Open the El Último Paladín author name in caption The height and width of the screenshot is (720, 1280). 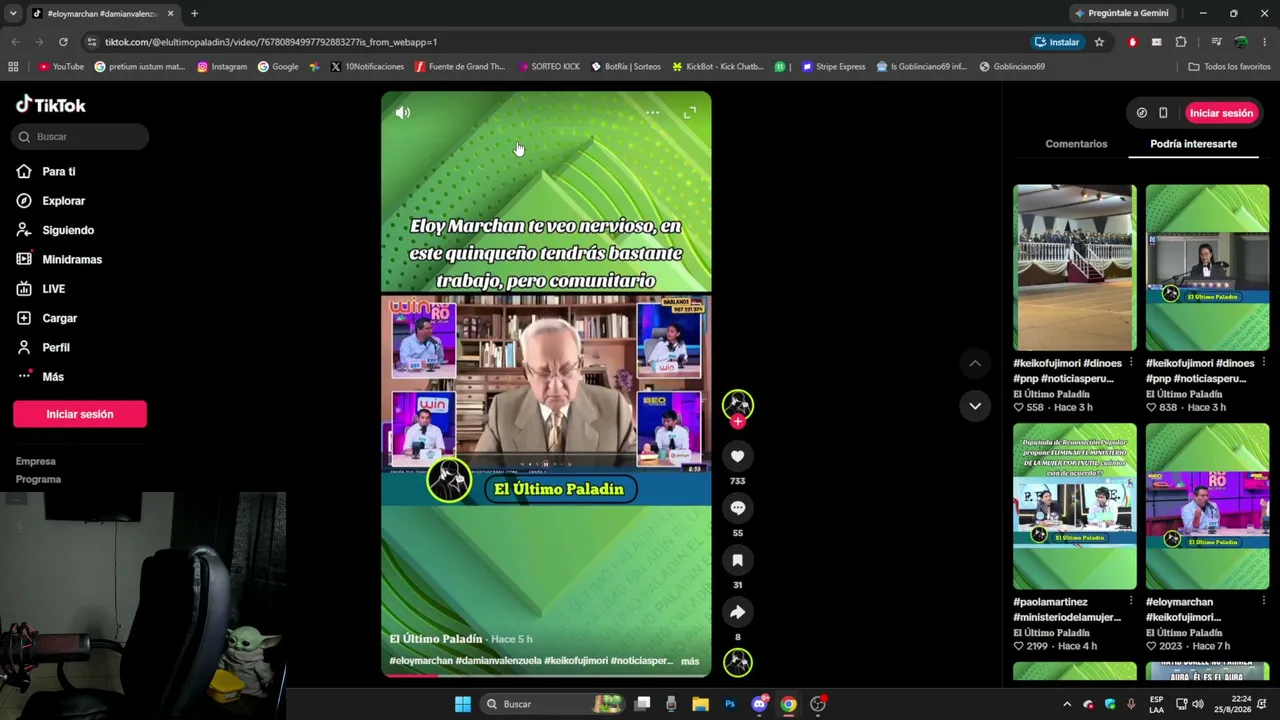[x=436, y=639]
